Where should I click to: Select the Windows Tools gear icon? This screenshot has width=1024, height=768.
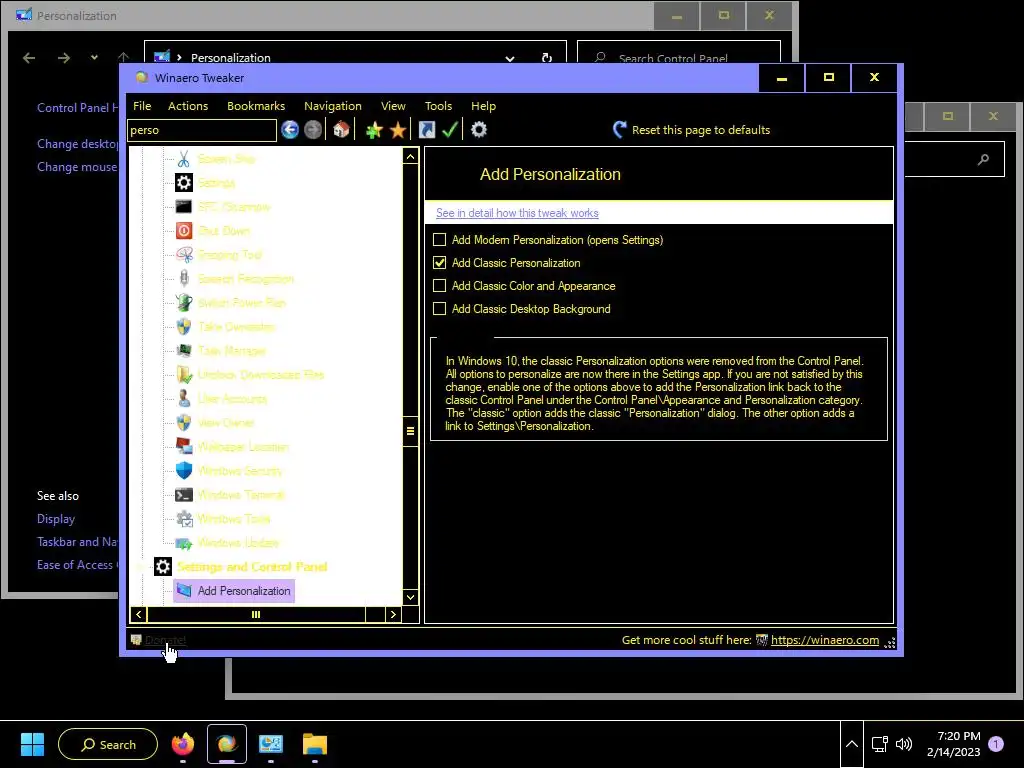pyautogui.click(x=184, y=519)
